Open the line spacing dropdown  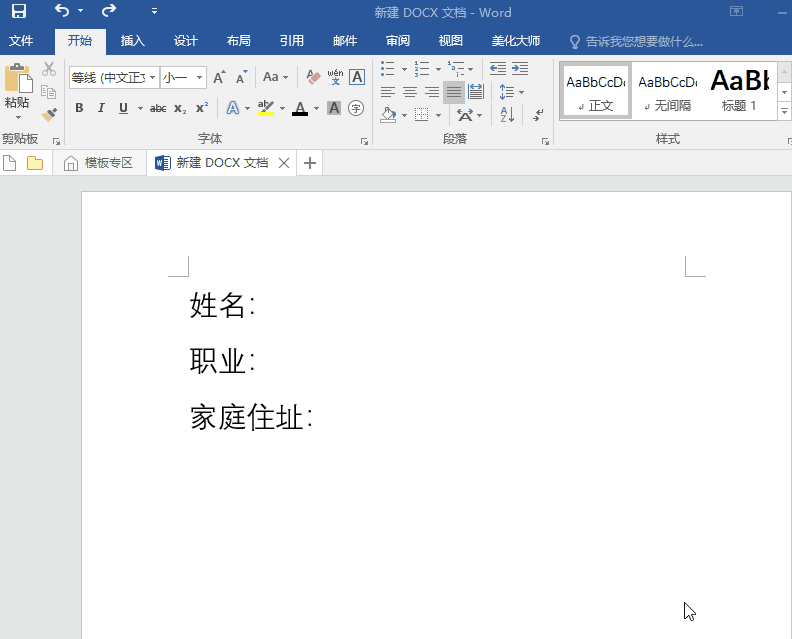click(x=511, y=92)
